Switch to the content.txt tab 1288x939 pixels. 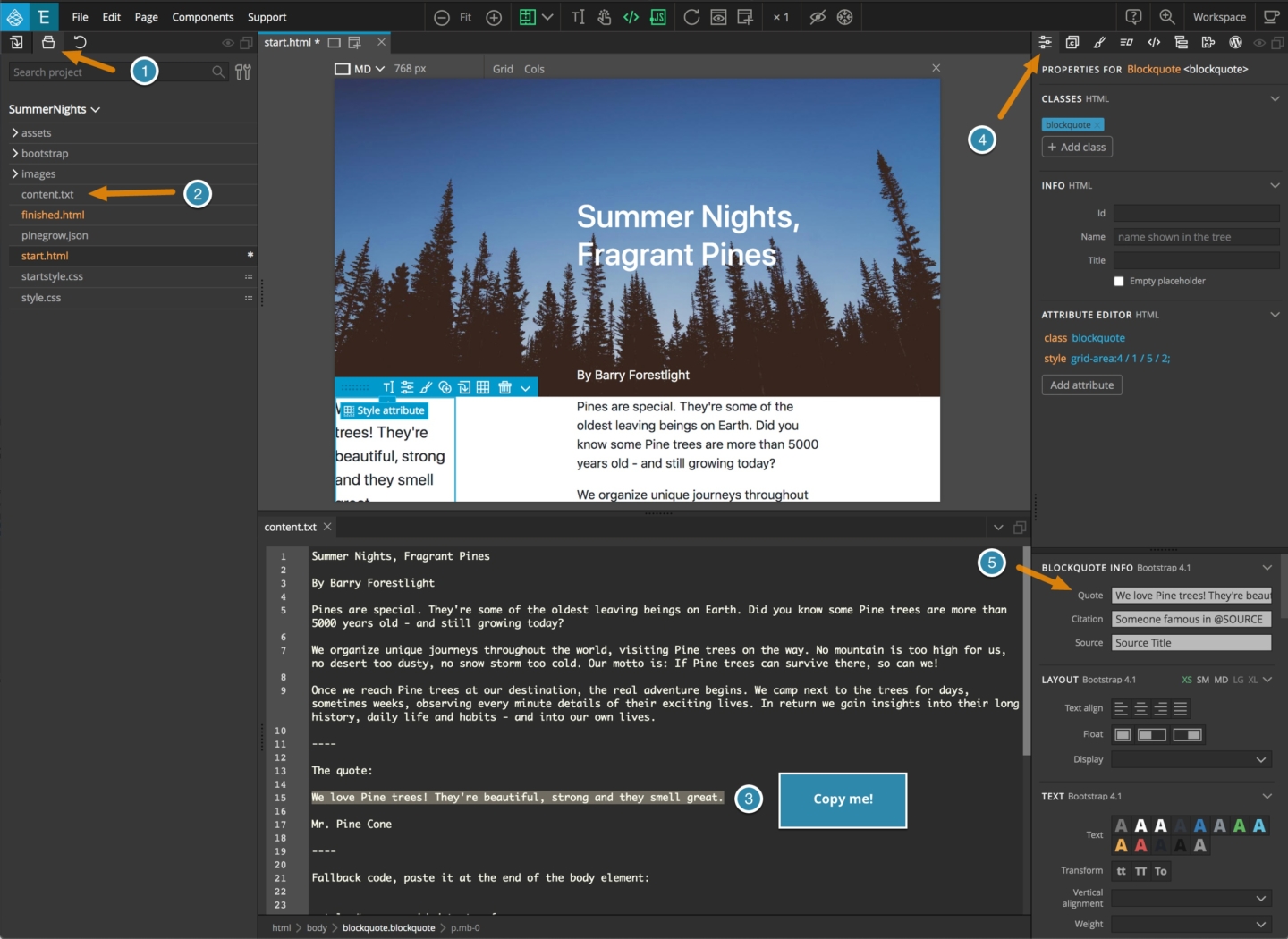(x=291, y=527)
